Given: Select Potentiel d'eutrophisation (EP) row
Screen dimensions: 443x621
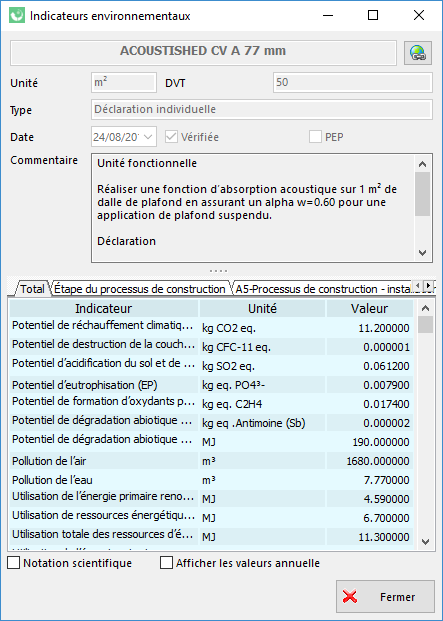Looking at the screenshot, I should point(211,384).
